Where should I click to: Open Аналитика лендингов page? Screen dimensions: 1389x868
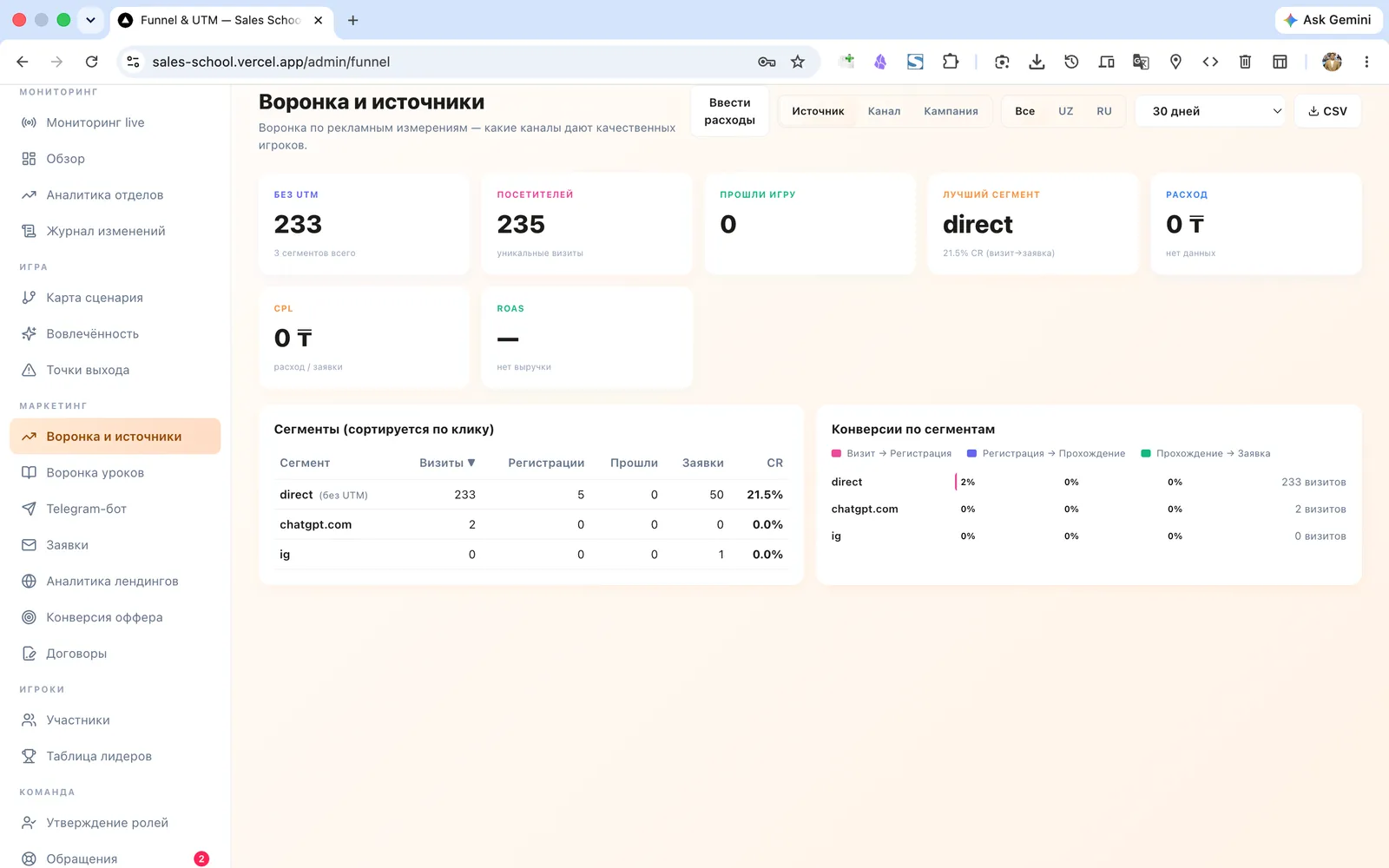pyautogui.click(x=115, y=582)
